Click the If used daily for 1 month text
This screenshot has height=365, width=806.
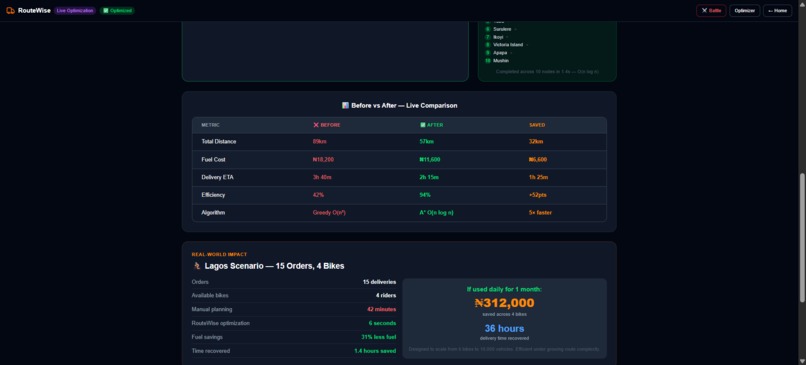click(x=504, y=289)
